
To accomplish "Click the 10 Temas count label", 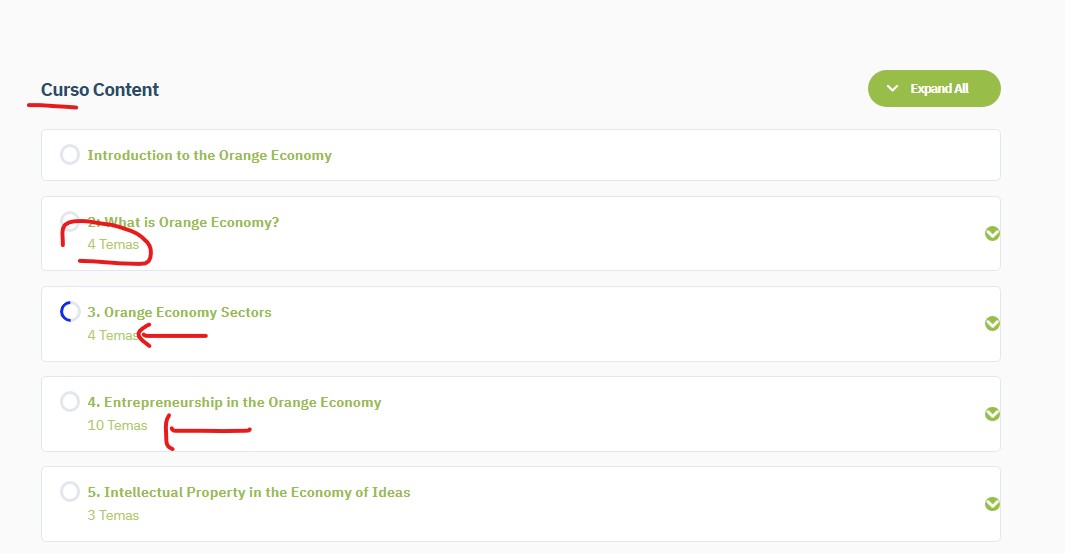I will [x=117, y=426].
